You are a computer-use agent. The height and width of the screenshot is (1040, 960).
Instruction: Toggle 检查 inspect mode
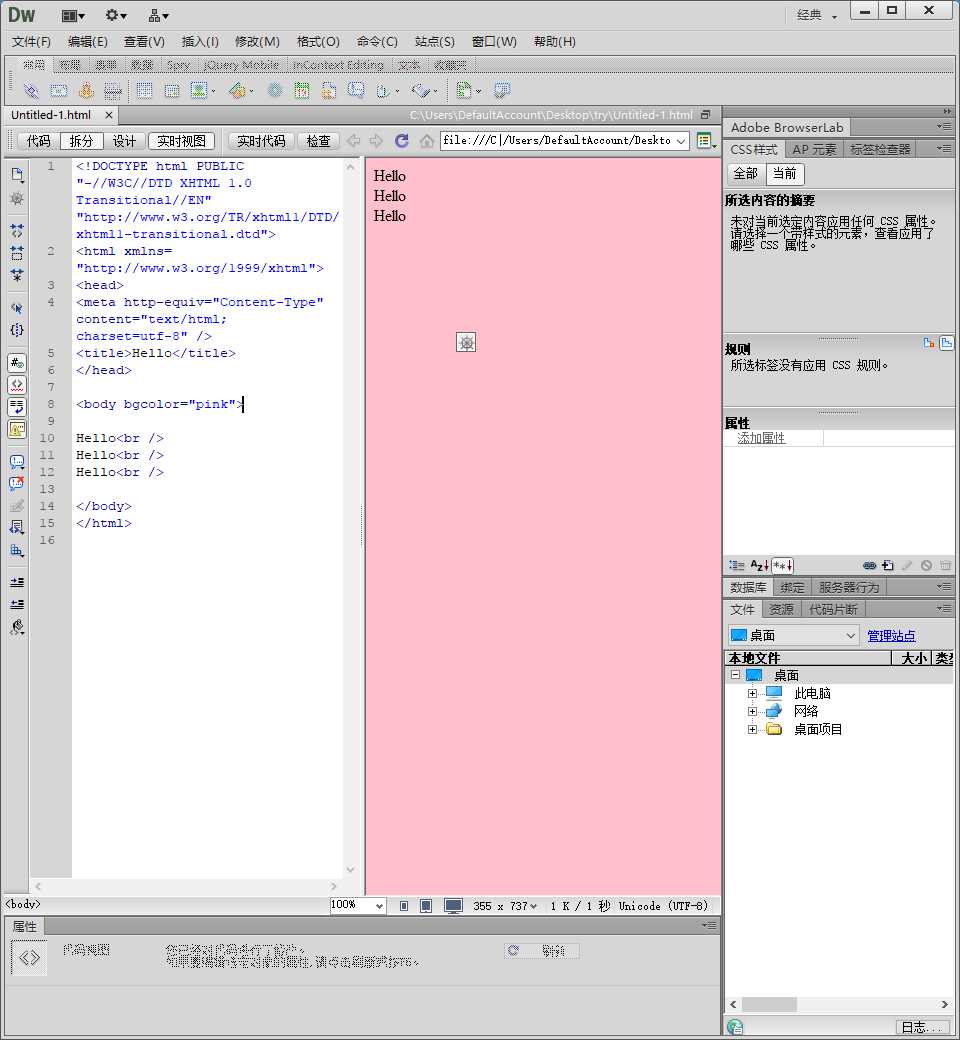point(318,141)
